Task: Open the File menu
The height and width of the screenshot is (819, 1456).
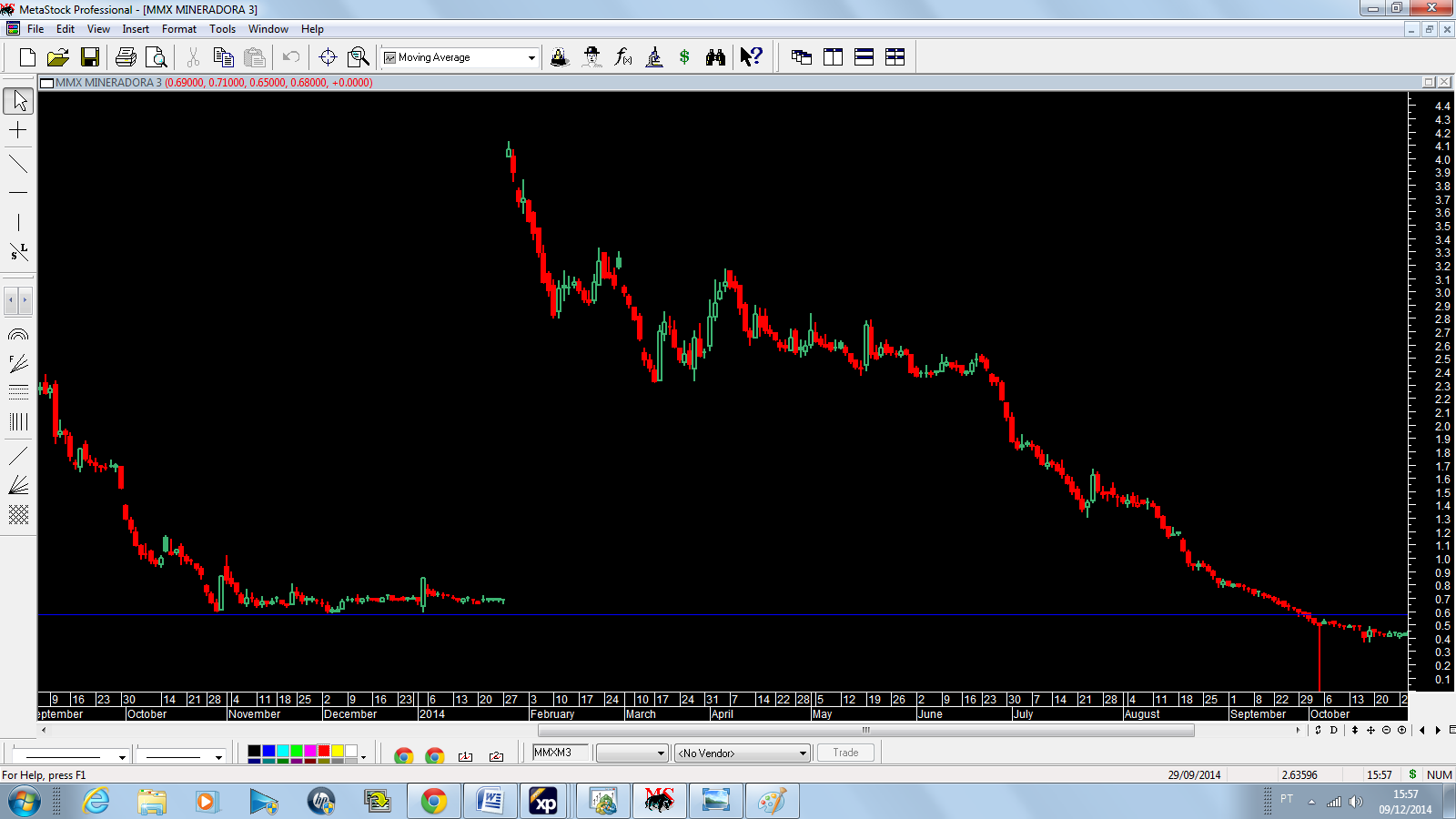Action: coord(35,29)
